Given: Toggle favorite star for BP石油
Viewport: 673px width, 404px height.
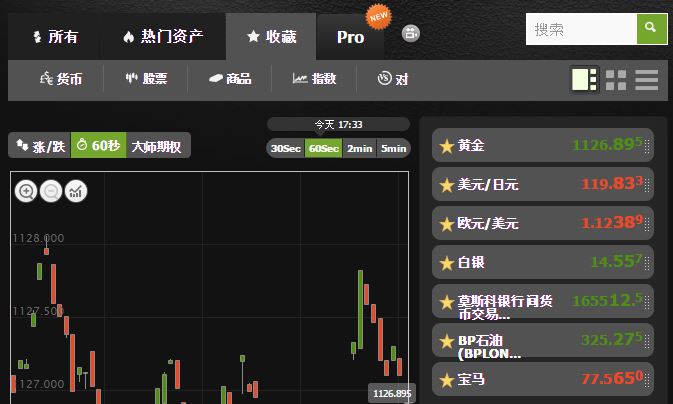Looking at the screenshot, I should pos(447,341).
